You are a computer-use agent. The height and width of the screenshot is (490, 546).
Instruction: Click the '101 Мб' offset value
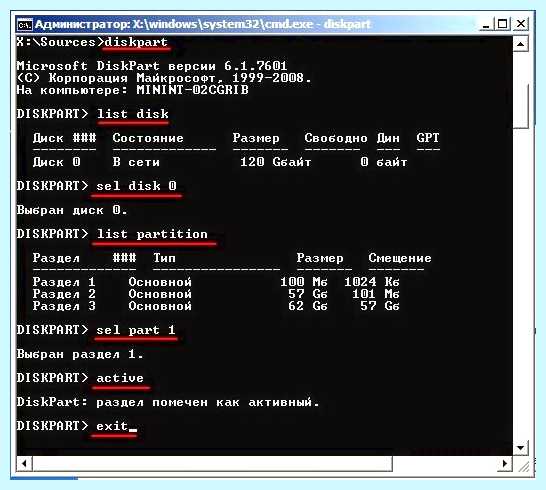tap(376, 294)
